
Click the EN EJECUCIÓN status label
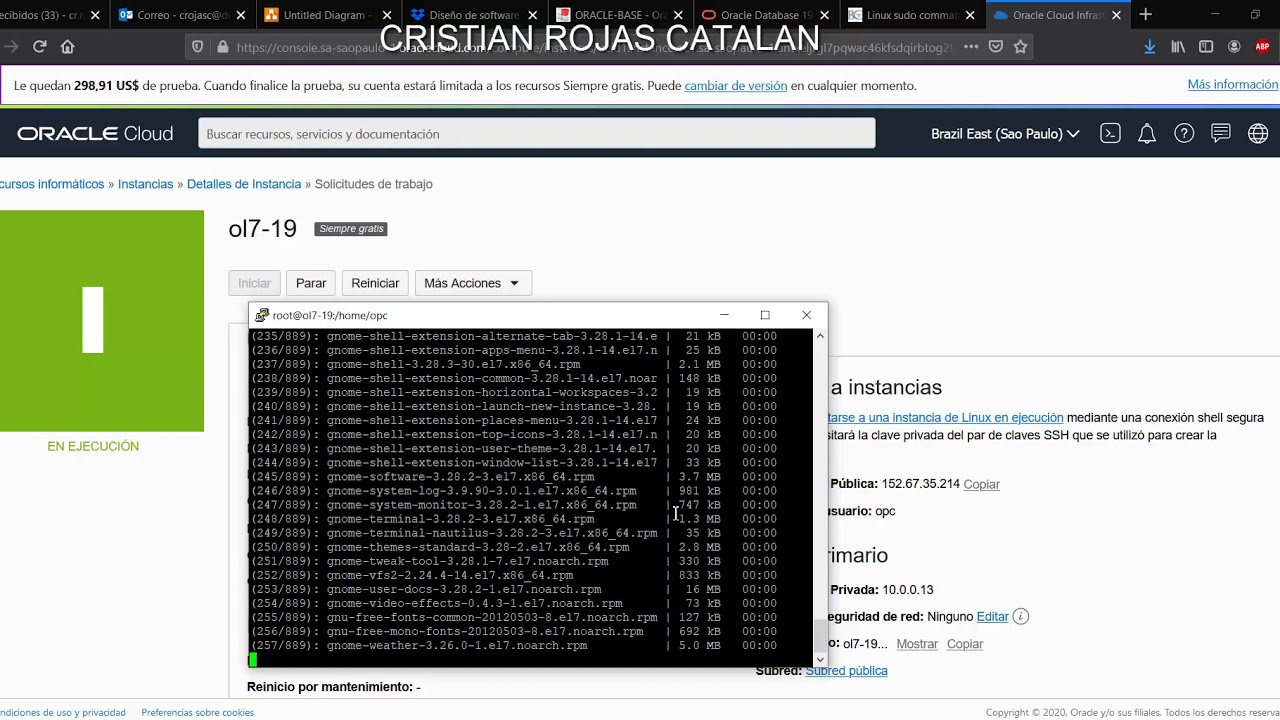coord(93,447)
